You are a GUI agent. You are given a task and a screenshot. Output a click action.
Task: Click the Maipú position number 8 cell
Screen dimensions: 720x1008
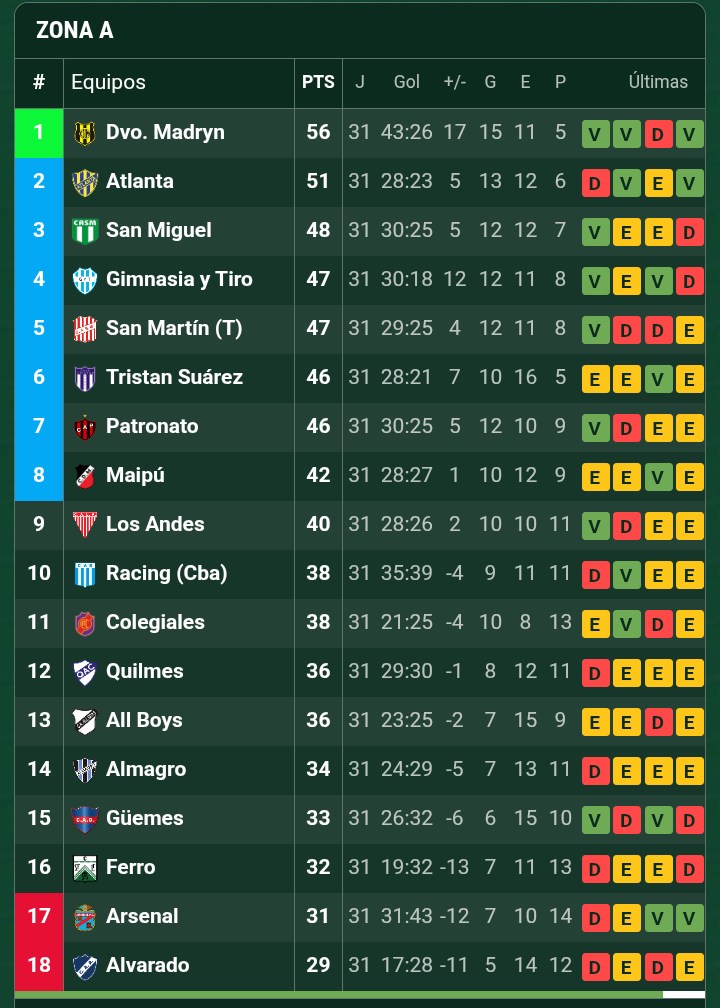coord(39,476)
